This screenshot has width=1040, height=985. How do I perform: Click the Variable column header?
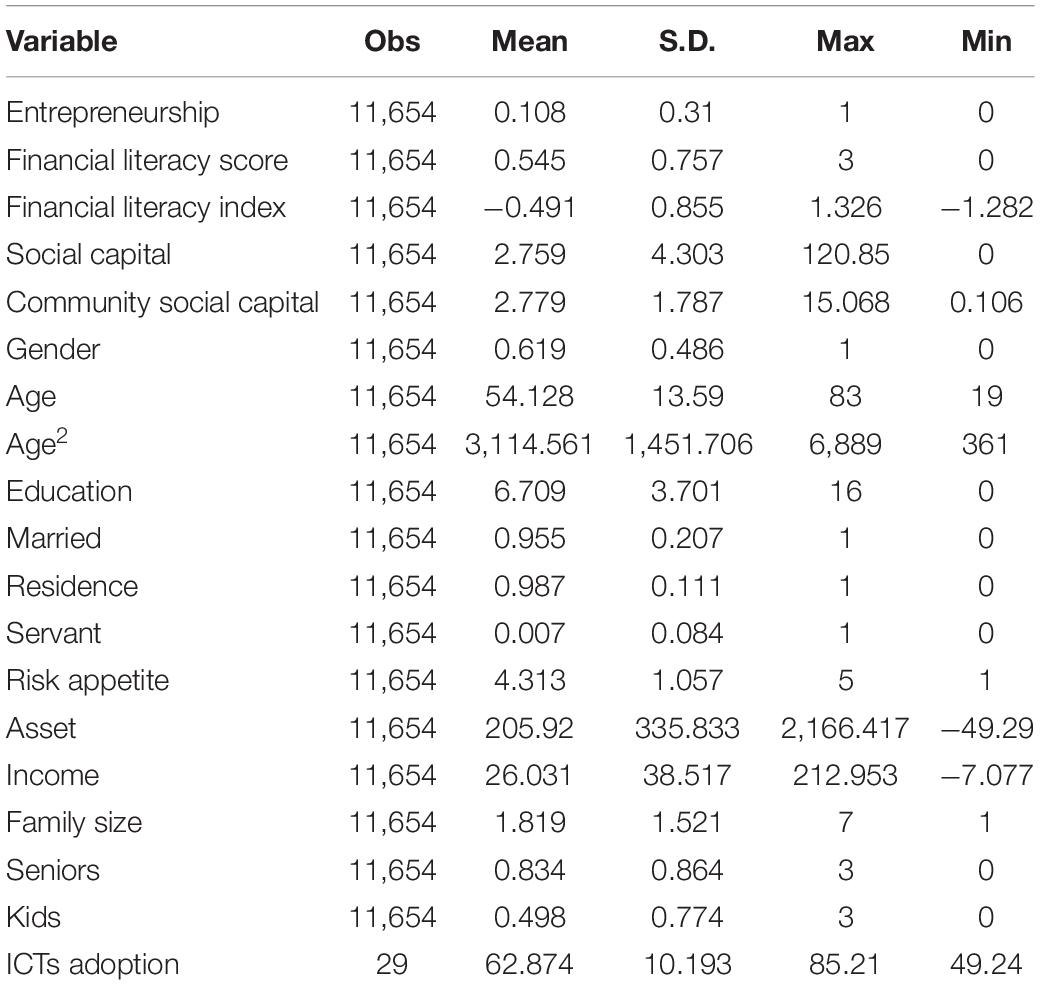[x=62, y=41]
